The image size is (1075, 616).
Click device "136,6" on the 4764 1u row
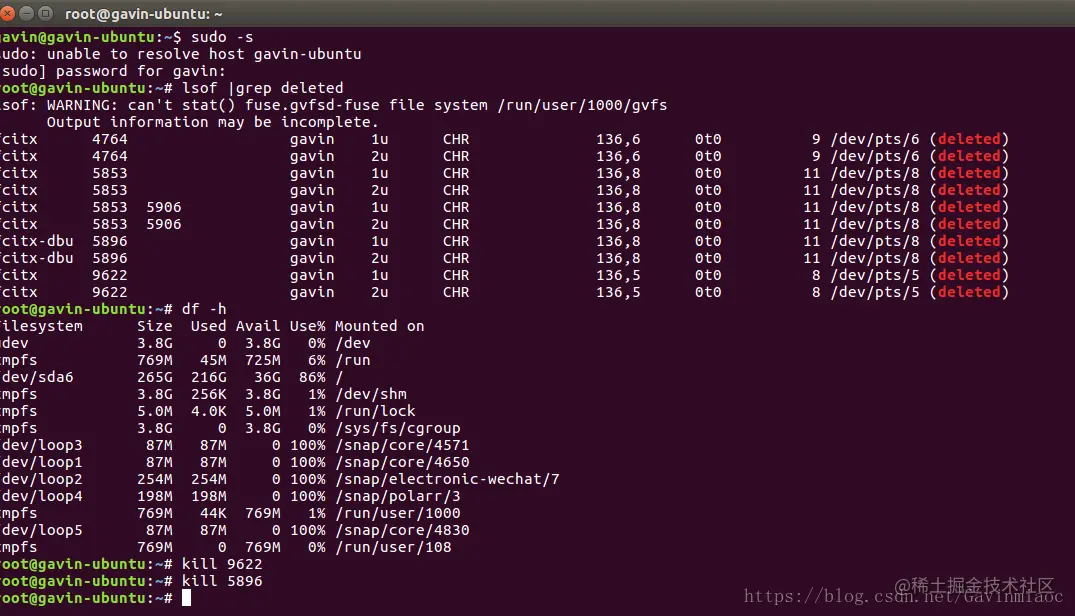(618, 139)
